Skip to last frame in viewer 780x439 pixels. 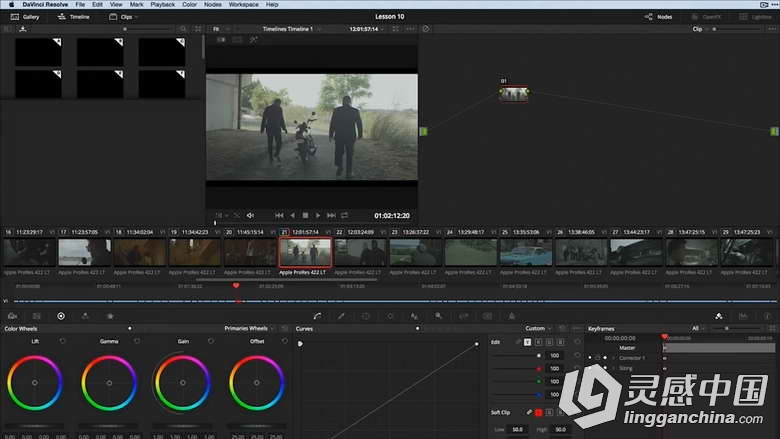pyautogui.click(x=331, y=215)
